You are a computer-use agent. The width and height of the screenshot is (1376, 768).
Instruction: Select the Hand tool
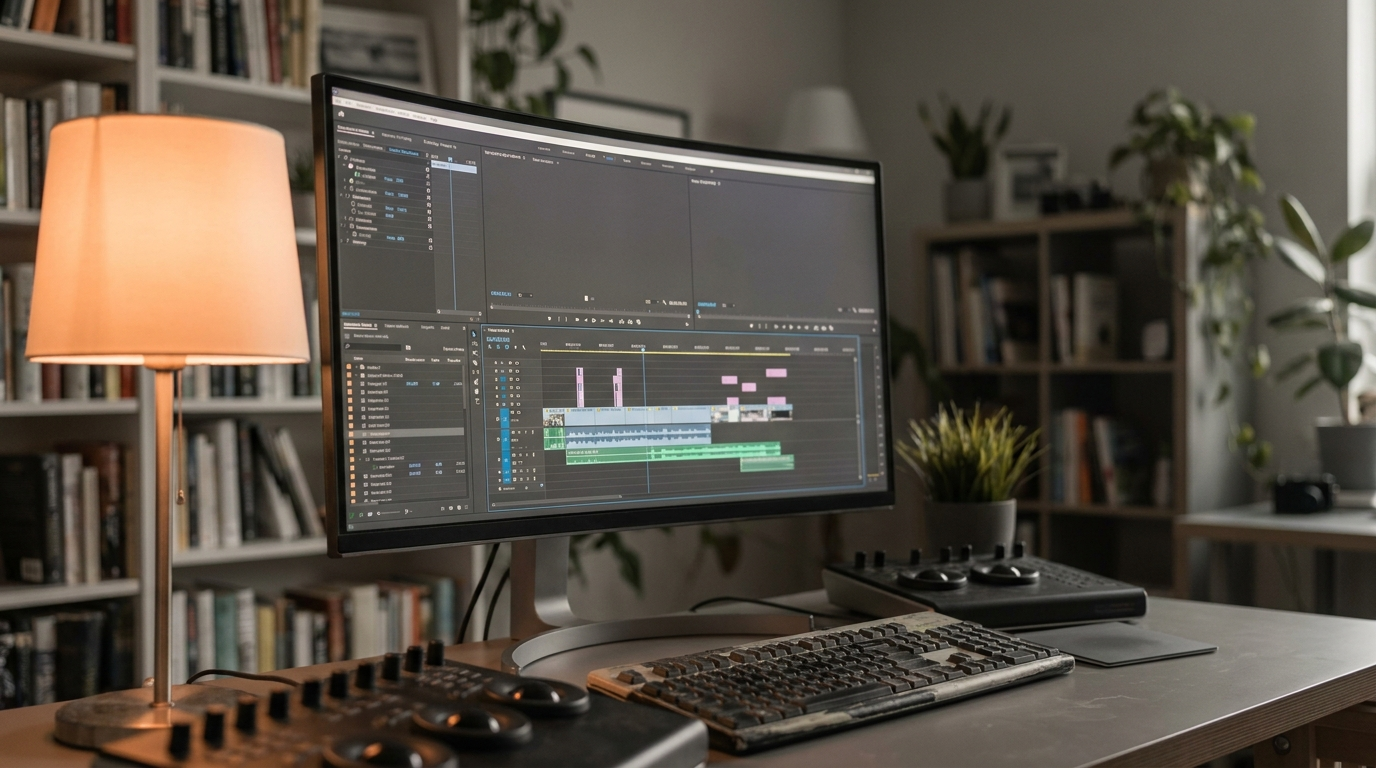(476, 391)
